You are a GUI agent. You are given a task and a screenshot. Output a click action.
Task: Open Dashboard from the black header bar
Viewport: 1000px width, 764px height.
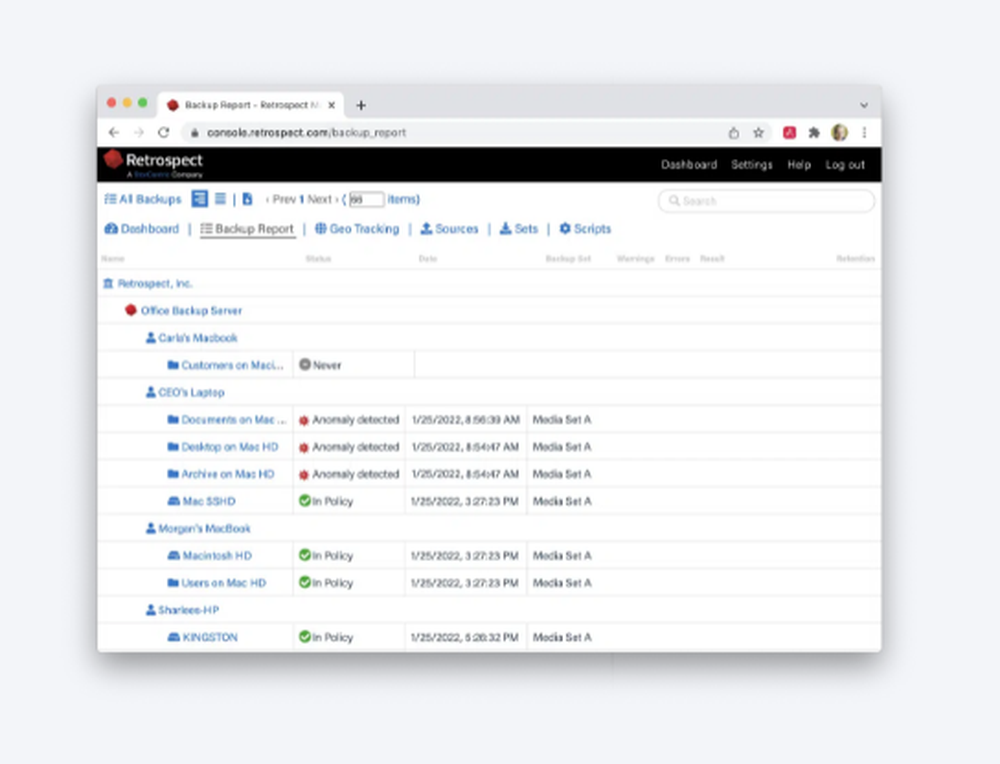[689, 165]
